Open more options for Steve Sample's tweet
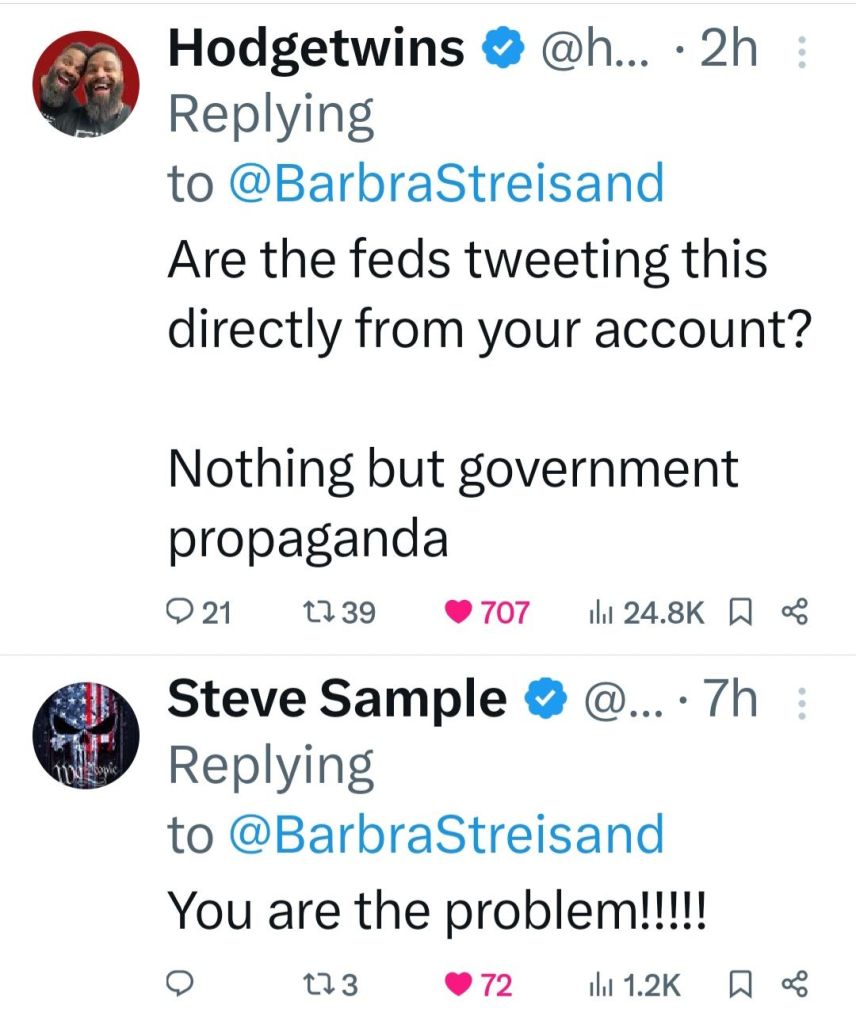 798,705
